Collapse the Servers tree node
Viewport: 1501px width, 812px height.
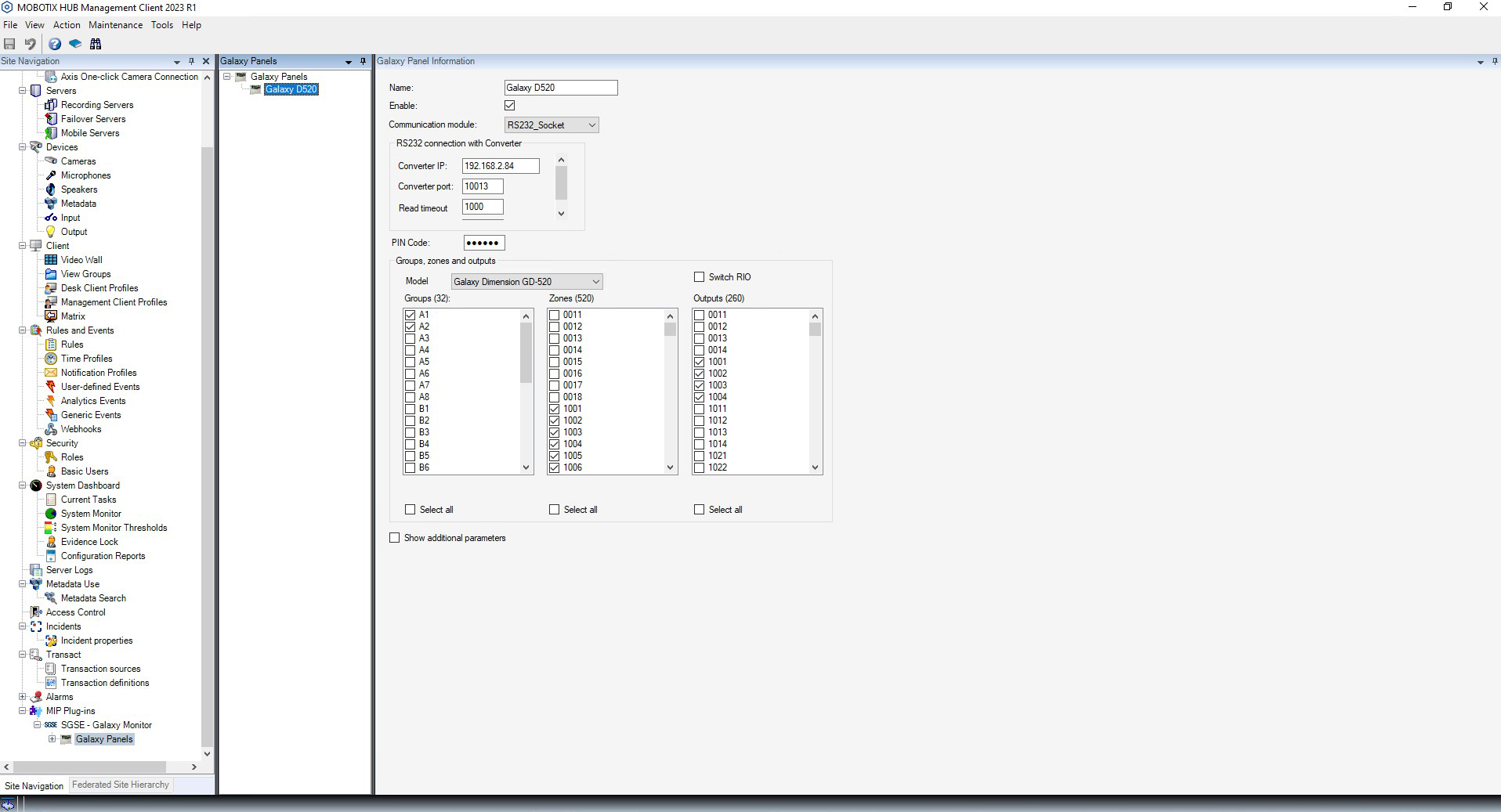click(x=23, y=91)
